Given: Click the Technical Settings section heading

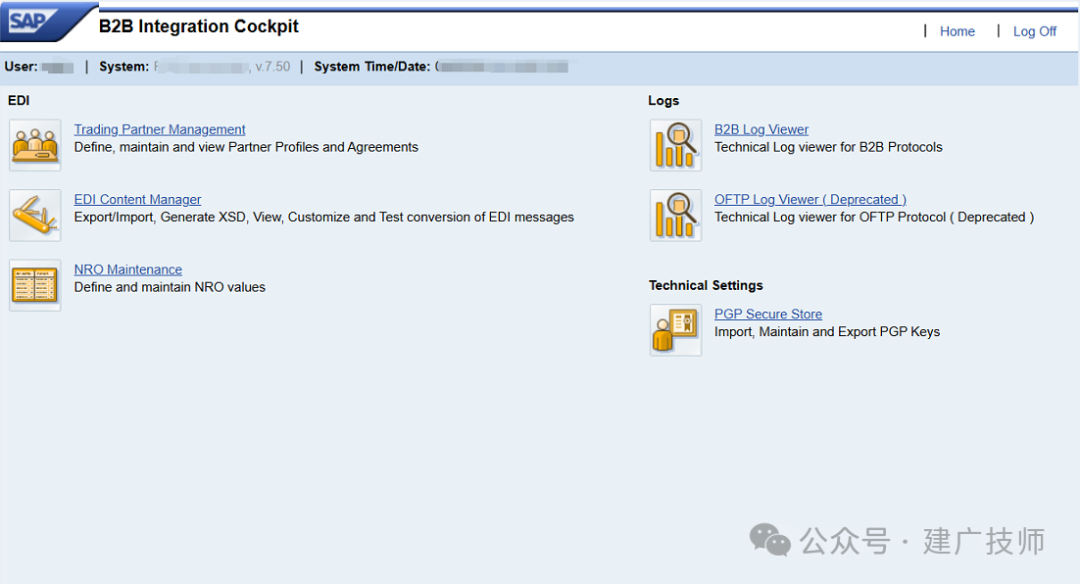Looking at the screenshot, I should click(x=705, y=285).
